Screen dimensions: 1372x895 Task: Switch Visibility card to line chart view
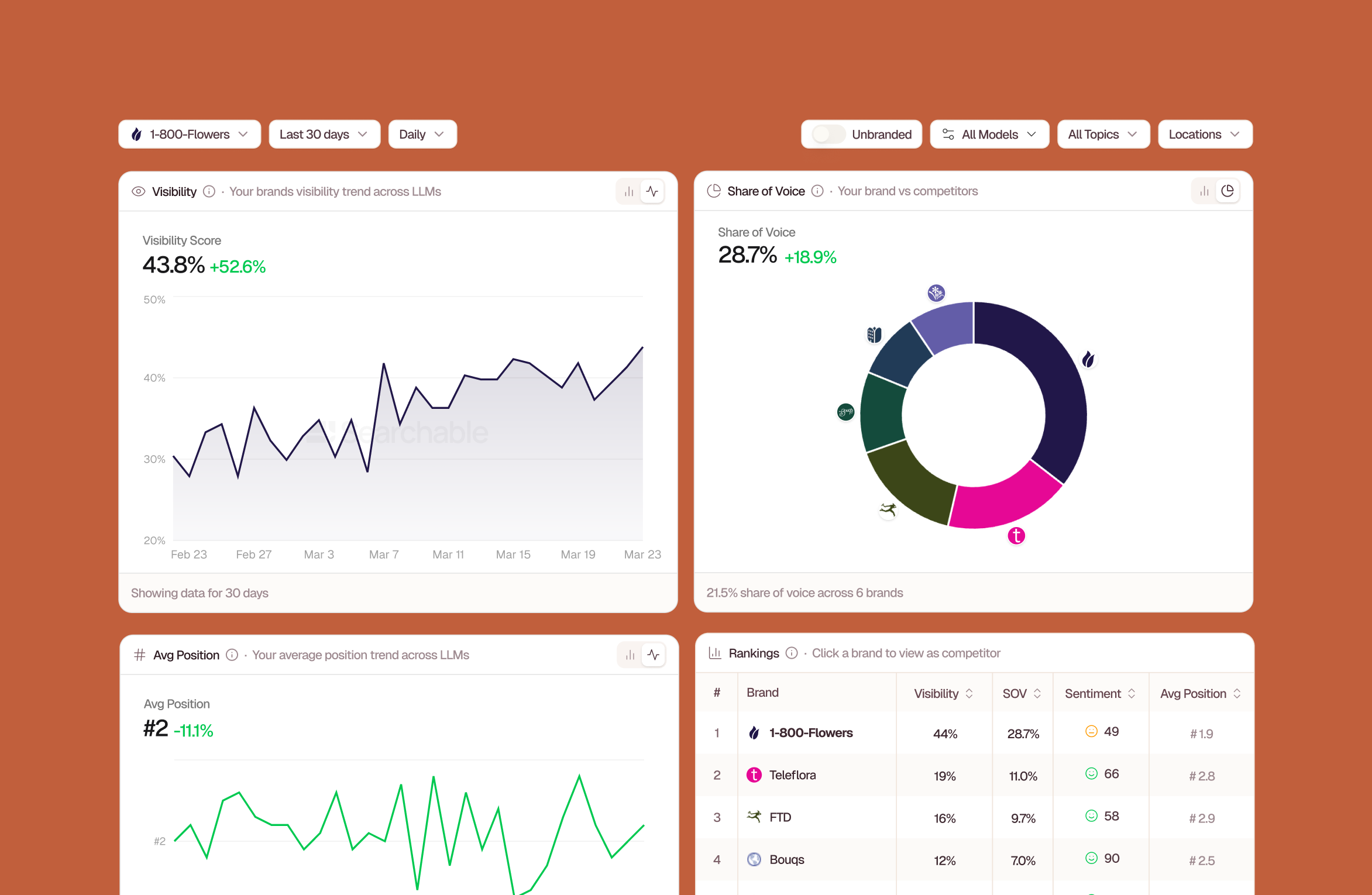coord(652,192)
